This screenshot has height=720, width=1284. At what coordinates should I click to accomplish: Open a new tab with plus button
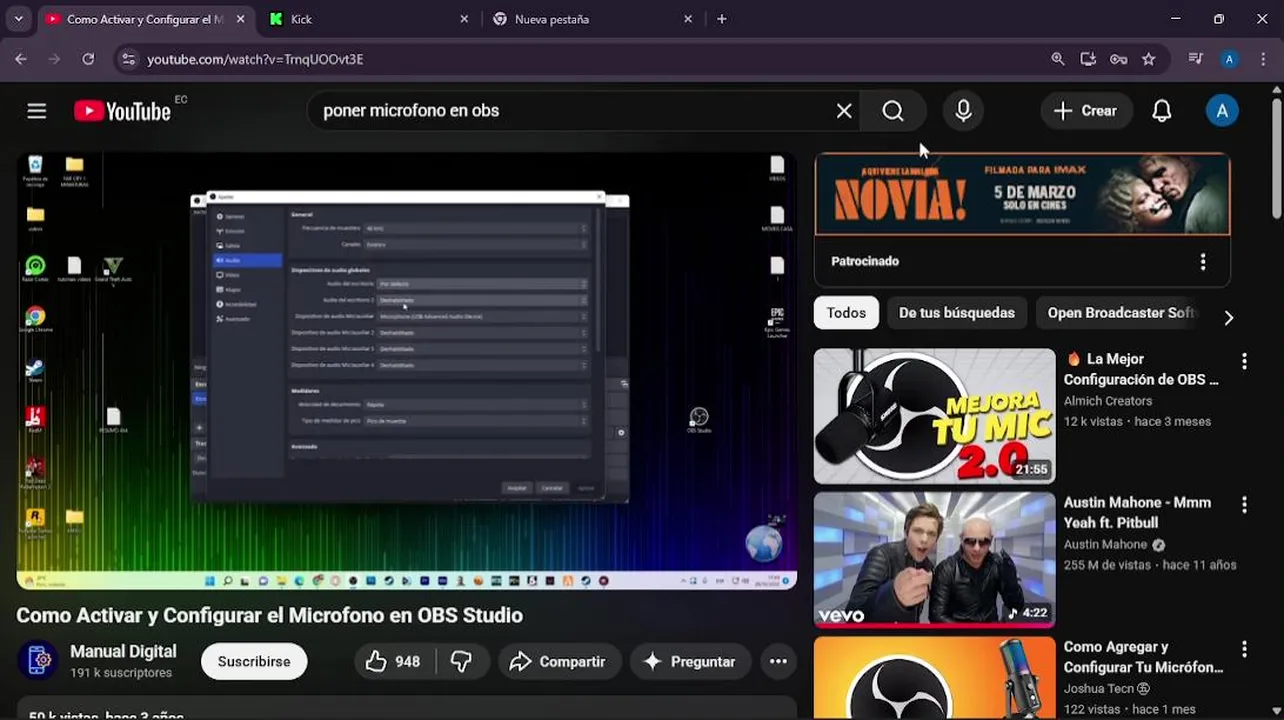[x=721, y=19]
